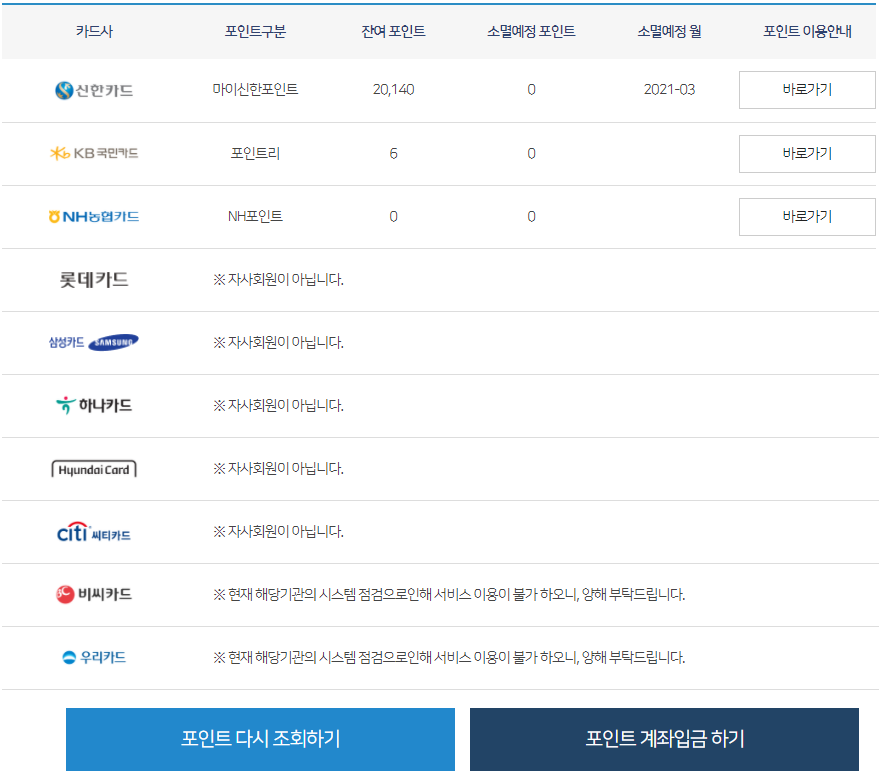This screenshot has width=879, height=777.
Task: Click the 카드사 column header
Action: pyautogui.click(x=94, y=31)
